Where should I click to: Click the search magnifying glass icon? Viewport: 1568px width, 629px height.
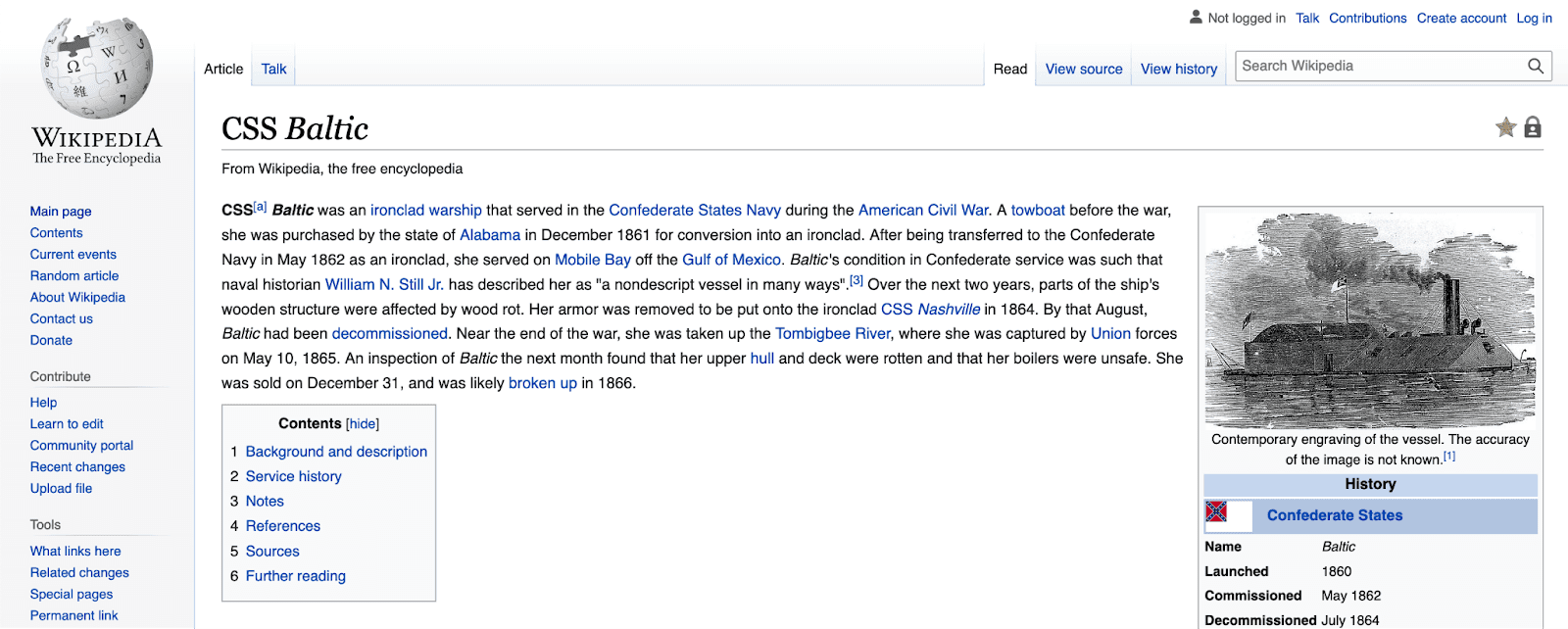1536,66
